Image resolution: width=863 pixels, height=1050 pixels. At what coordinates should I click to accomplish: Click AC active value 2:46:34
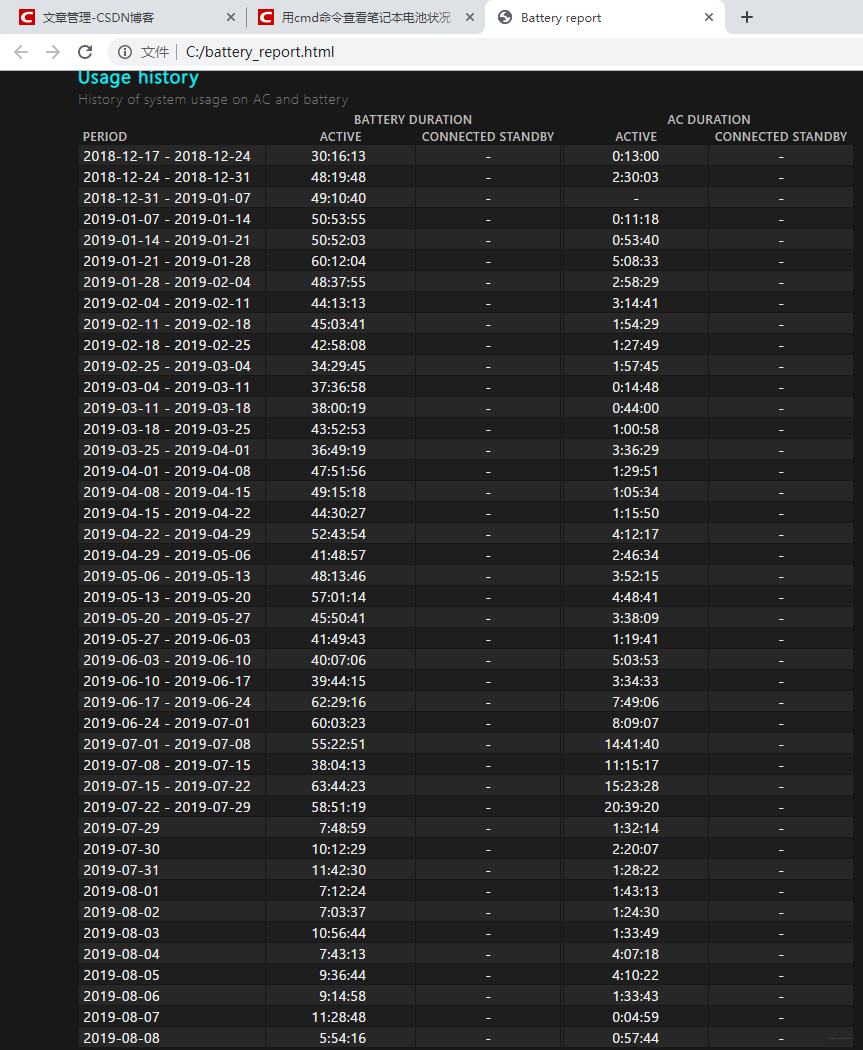(x=635, y=555)
